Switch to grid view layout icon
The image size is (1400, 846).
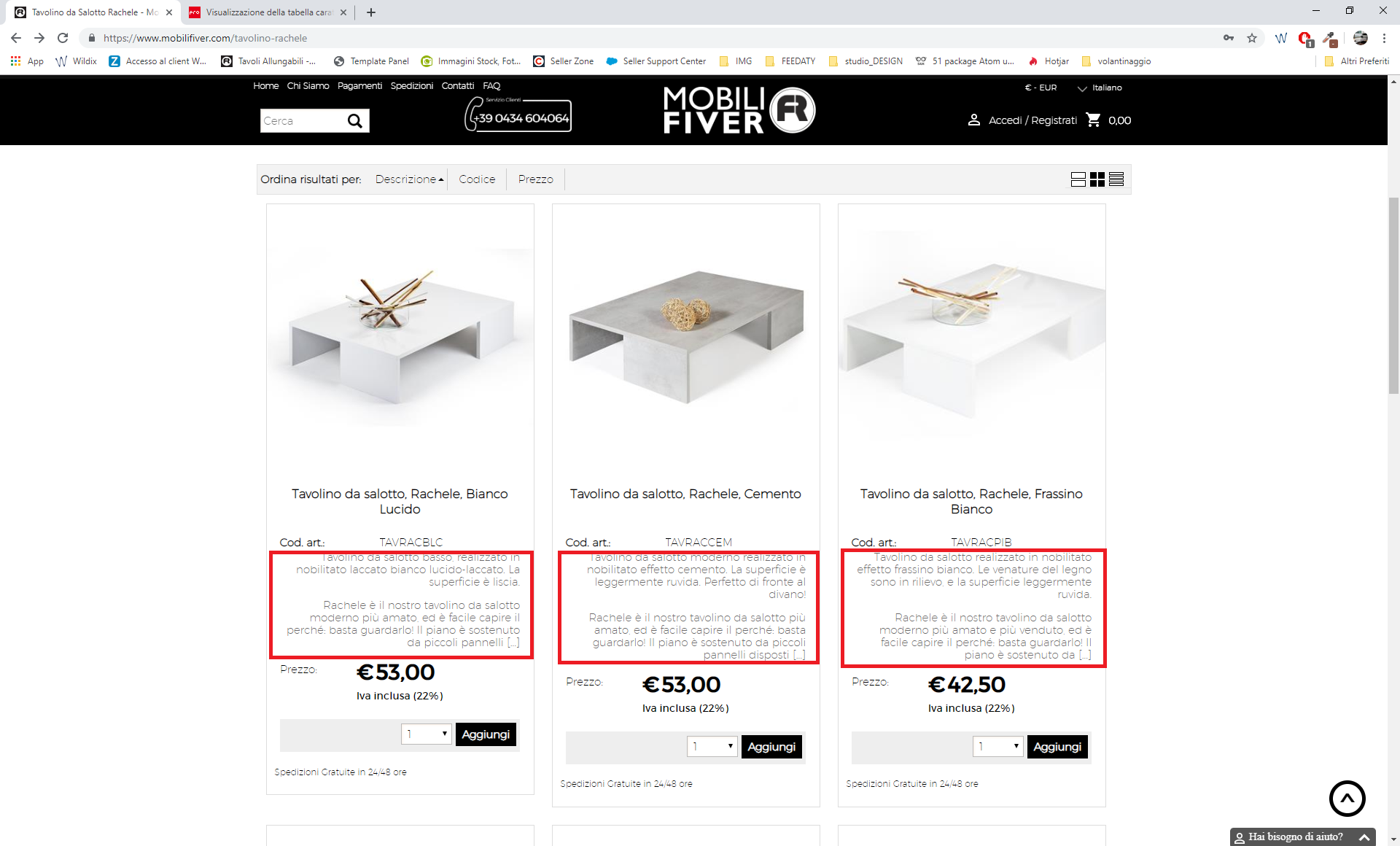[1097, 179]
